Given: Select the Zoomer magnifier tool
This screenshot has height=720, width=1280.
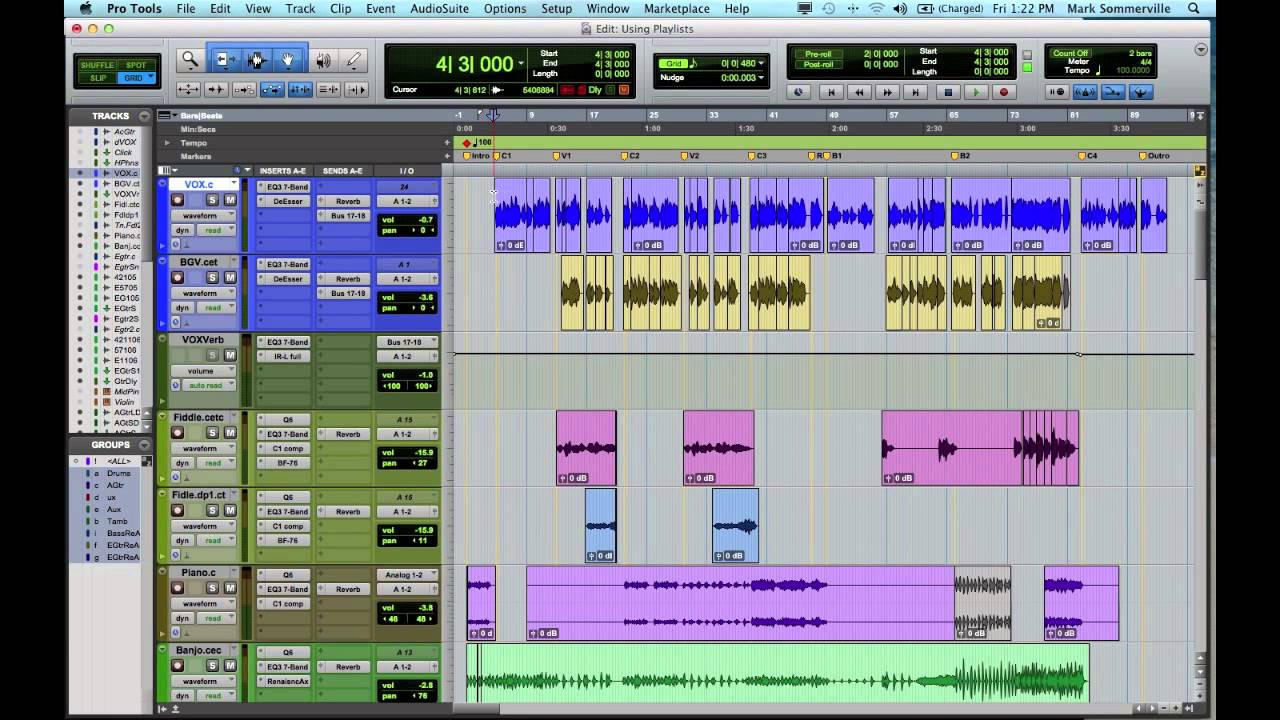Looking at the screenshot, I should 190,60.
